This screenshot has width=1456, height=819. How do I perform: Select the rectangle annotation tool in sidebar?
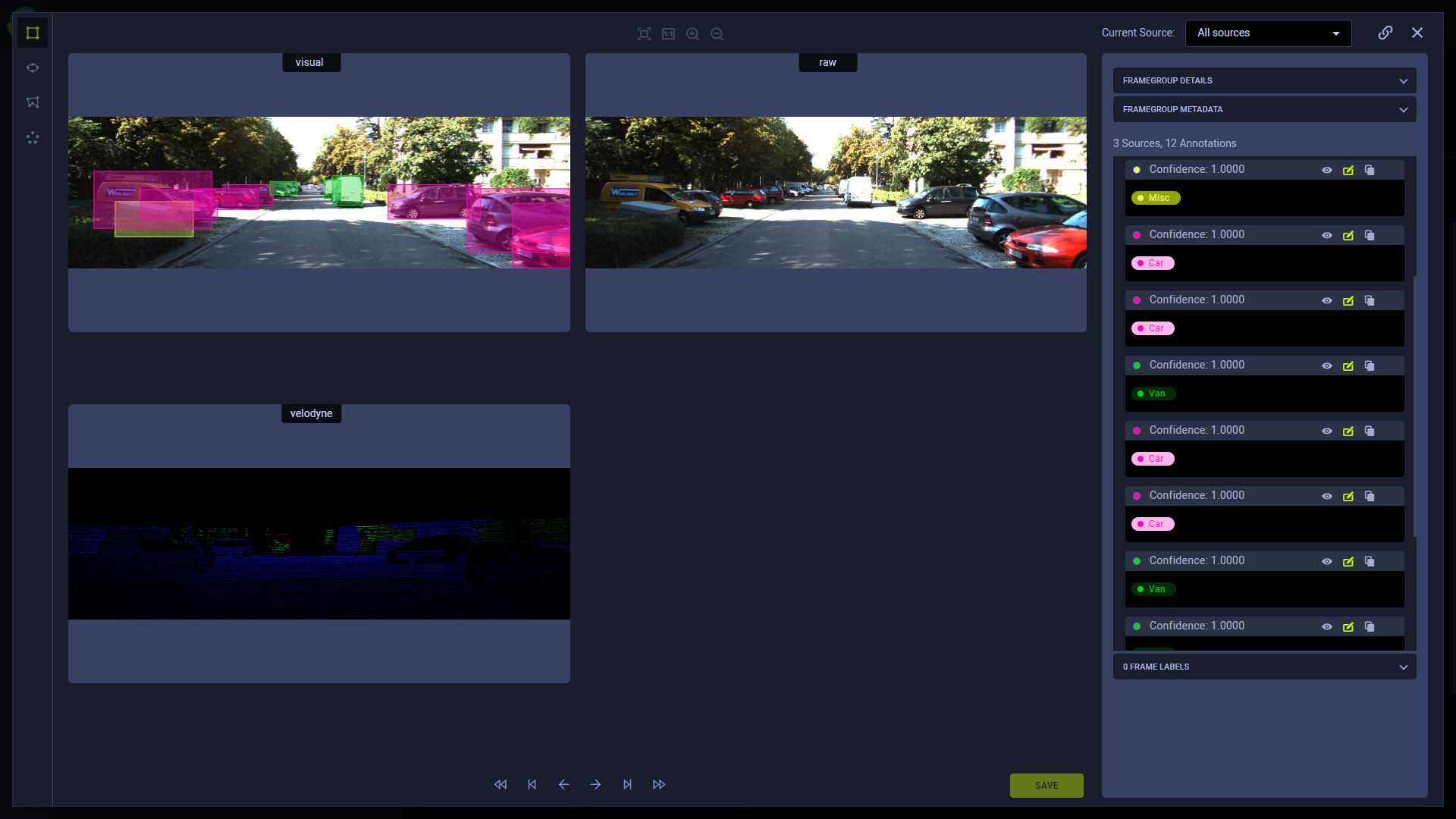(33, 33)
